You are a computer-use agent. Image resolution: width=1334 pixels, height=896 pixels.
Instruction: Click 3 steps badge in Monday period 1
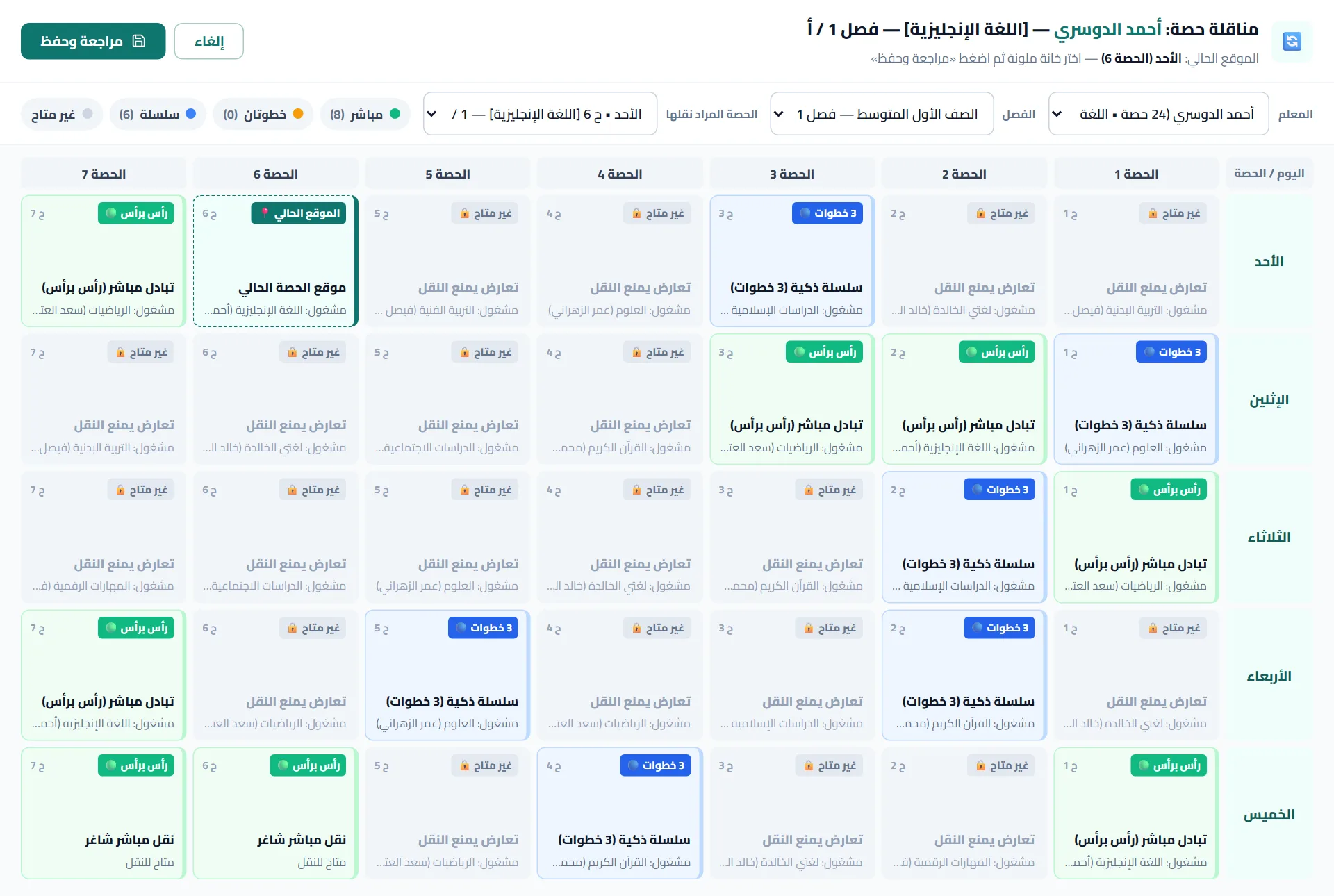(x=1171, y=352)
